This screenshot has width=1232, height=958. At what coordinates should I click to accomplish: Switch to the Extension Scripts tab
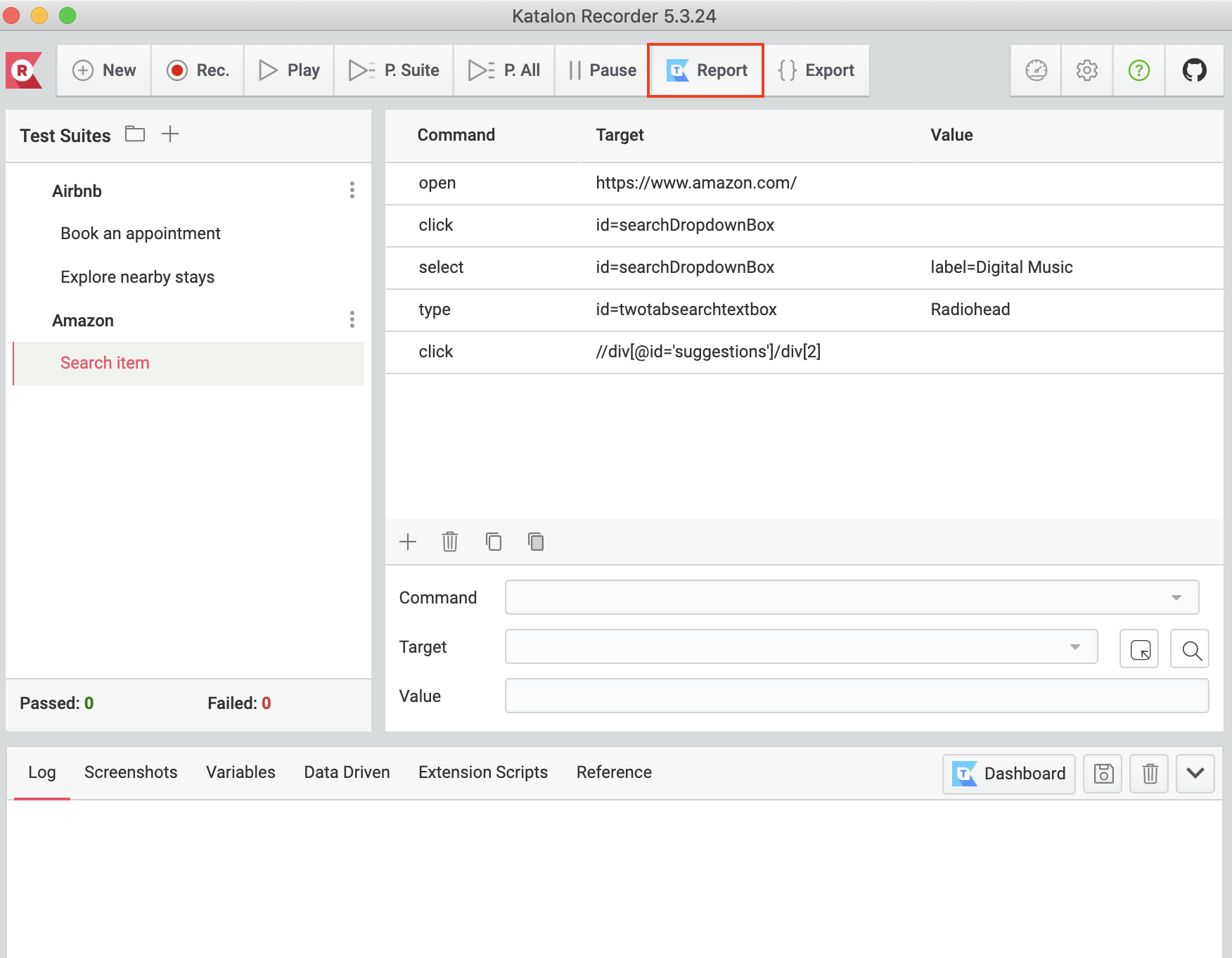click(x=483, y=772)
